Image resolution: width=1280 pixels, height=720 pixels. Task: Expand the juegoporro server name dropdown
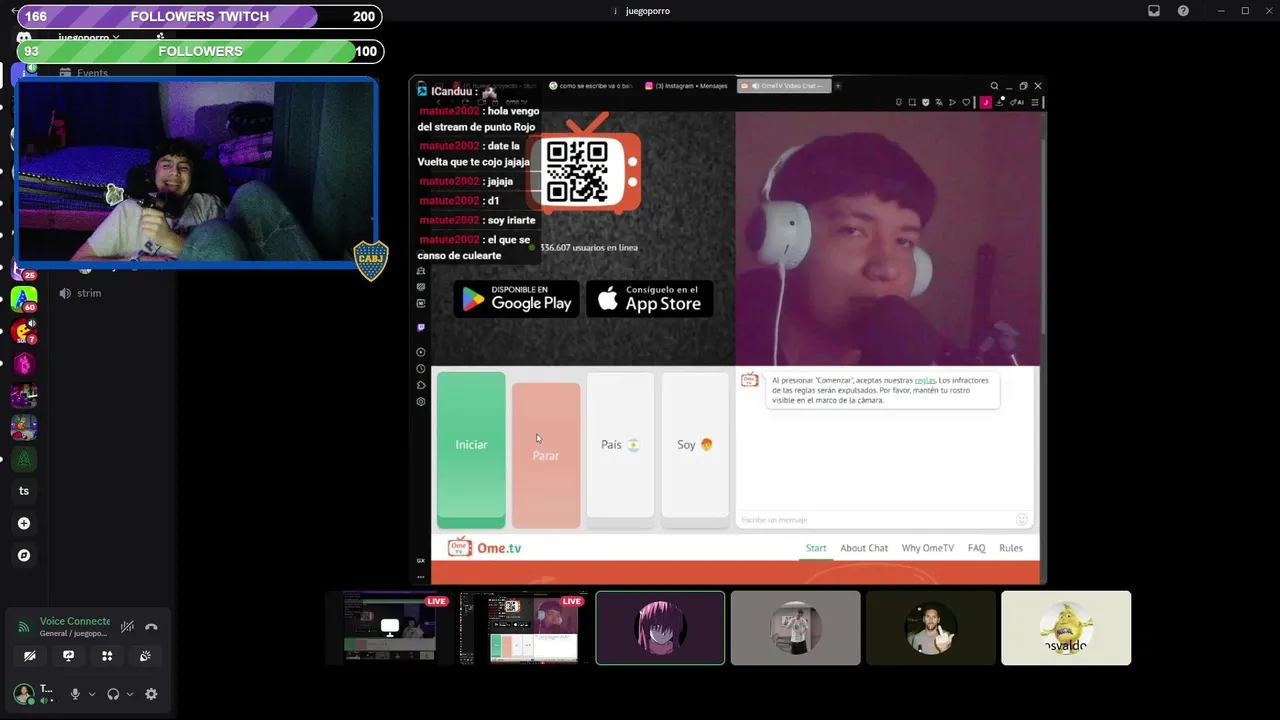[89, 37]
